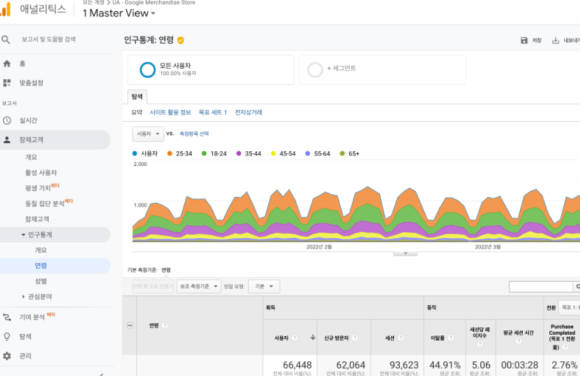Screen dimensions: 580x376
Task: Click the help icon next to 이탈률 column
Action: coord(451,338)
